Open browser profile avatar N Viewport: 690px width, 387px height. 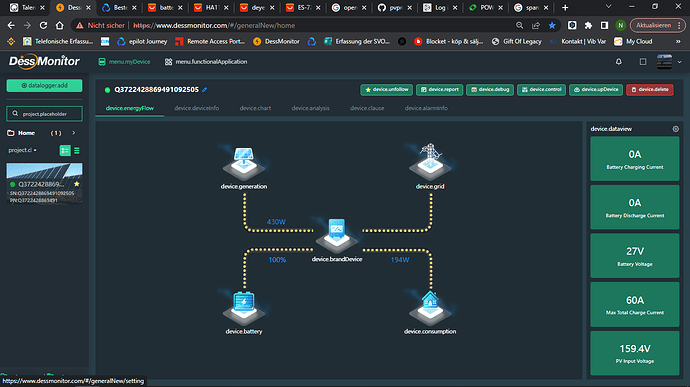coord(620,26)
